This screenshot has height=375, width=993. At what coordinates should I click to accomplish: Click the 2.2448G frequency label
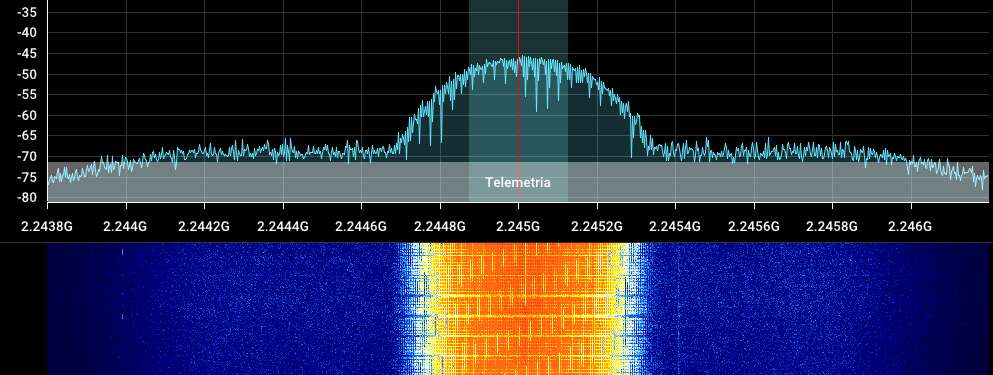(440, 226)
